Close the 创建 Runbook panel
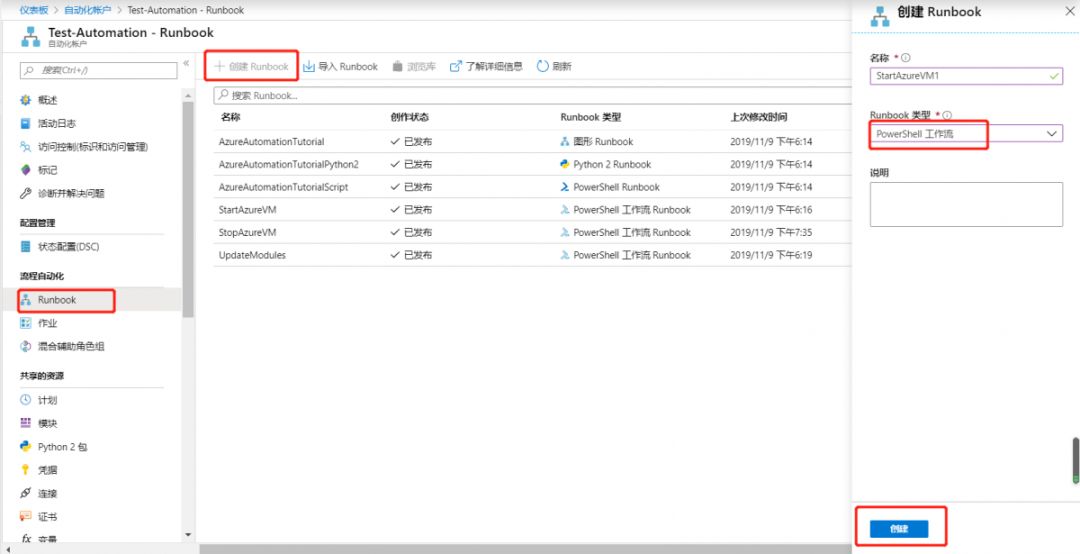 tap(1070, 11)
